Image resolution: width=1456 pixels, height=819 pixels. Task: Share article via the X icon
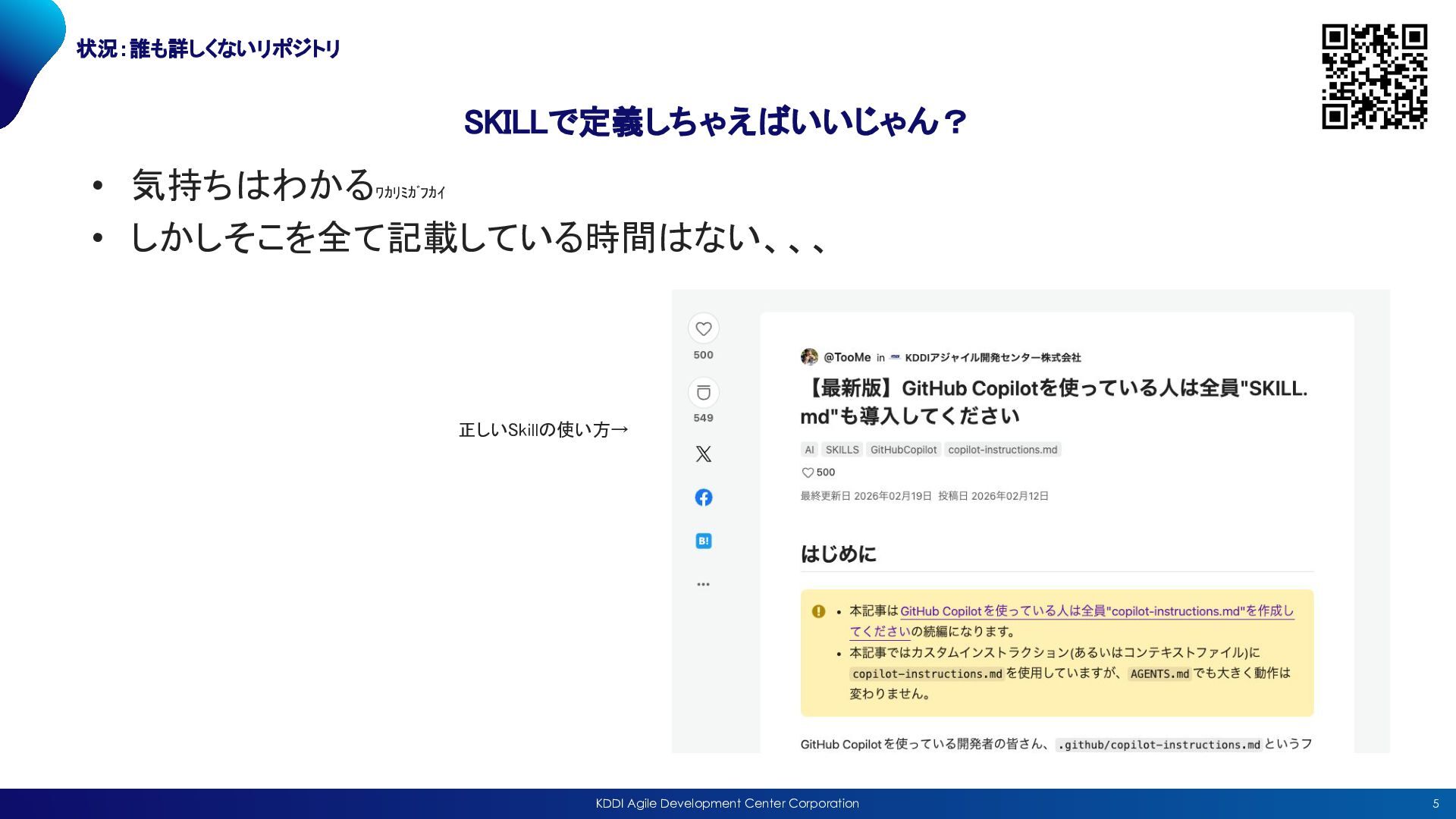[x=703, y=453]
